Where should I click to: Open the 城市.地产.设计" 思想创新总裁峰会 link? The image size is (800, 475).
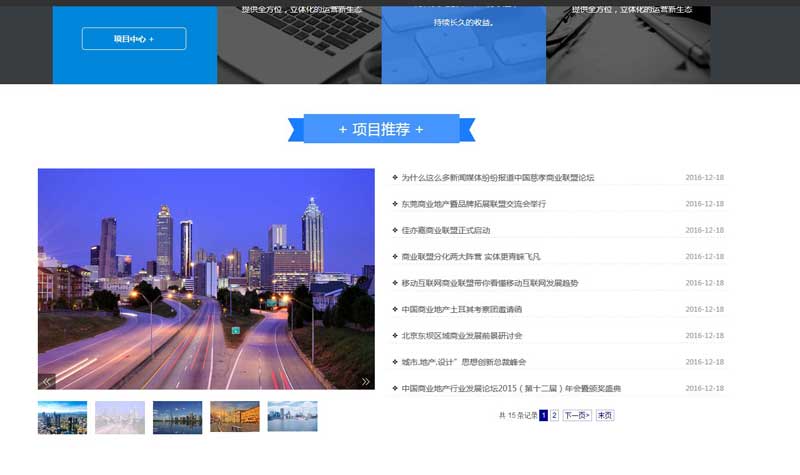point(463,362)
